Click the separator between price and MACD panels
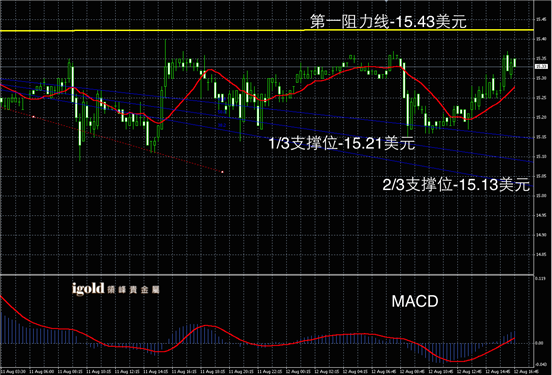 [x=267, y=274]
